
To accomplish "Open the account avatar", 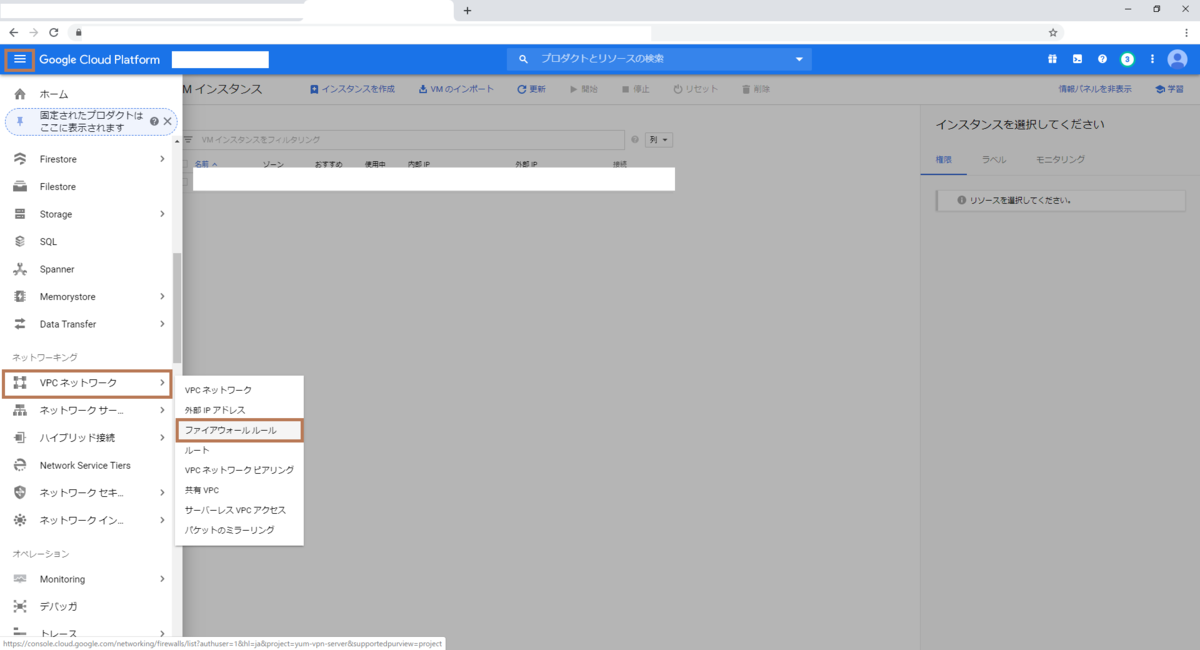I will click(1178, 59).
